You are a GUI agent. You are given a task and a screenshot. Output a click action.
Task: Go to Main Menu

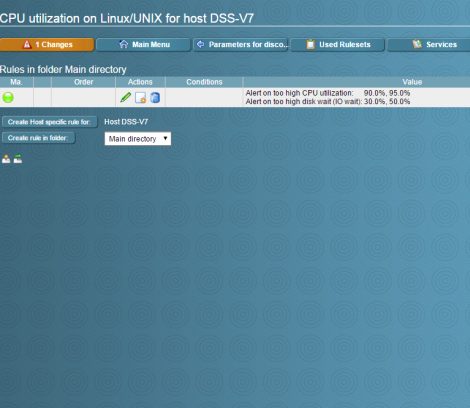(143, 45)
